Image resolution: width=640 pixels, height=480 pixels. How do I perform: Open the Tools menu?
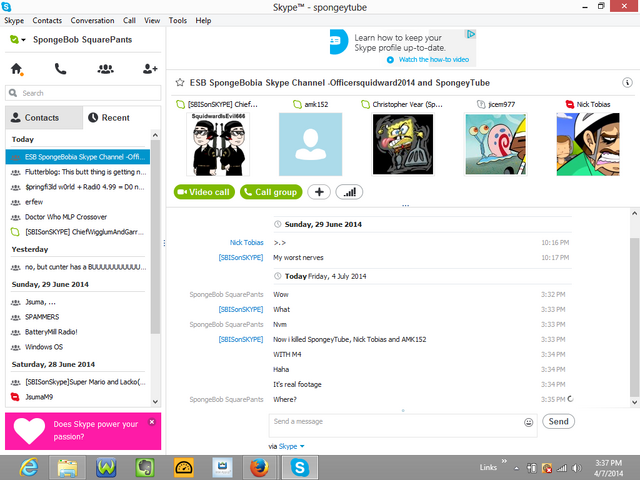[x=178, y=20]
